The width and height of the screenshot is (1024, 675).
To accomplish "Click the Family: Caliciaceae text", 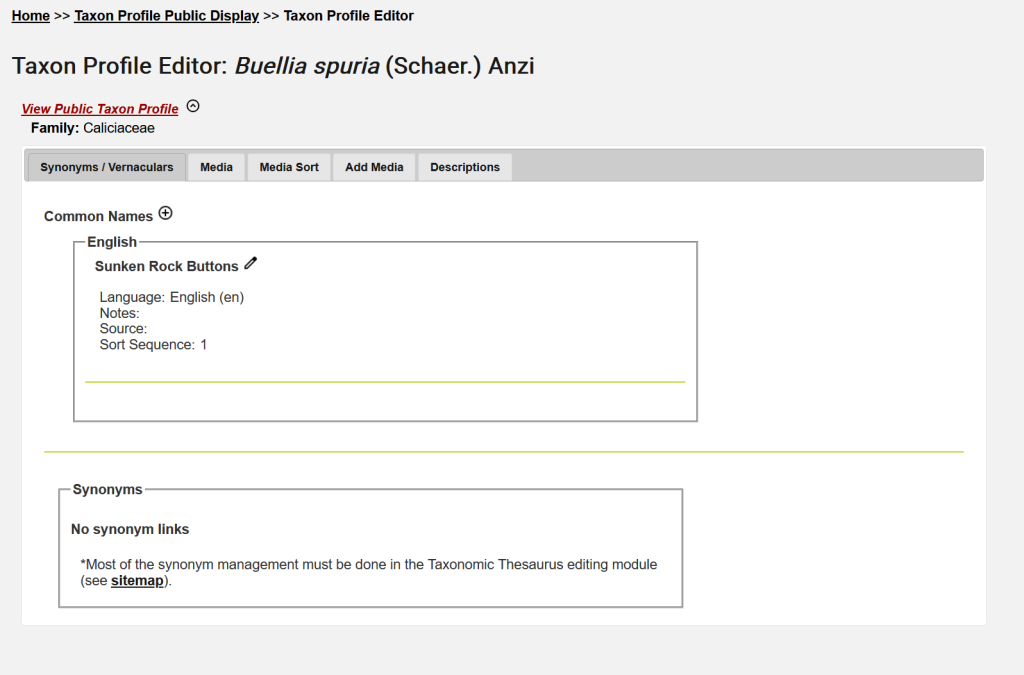I will point(93,128).
